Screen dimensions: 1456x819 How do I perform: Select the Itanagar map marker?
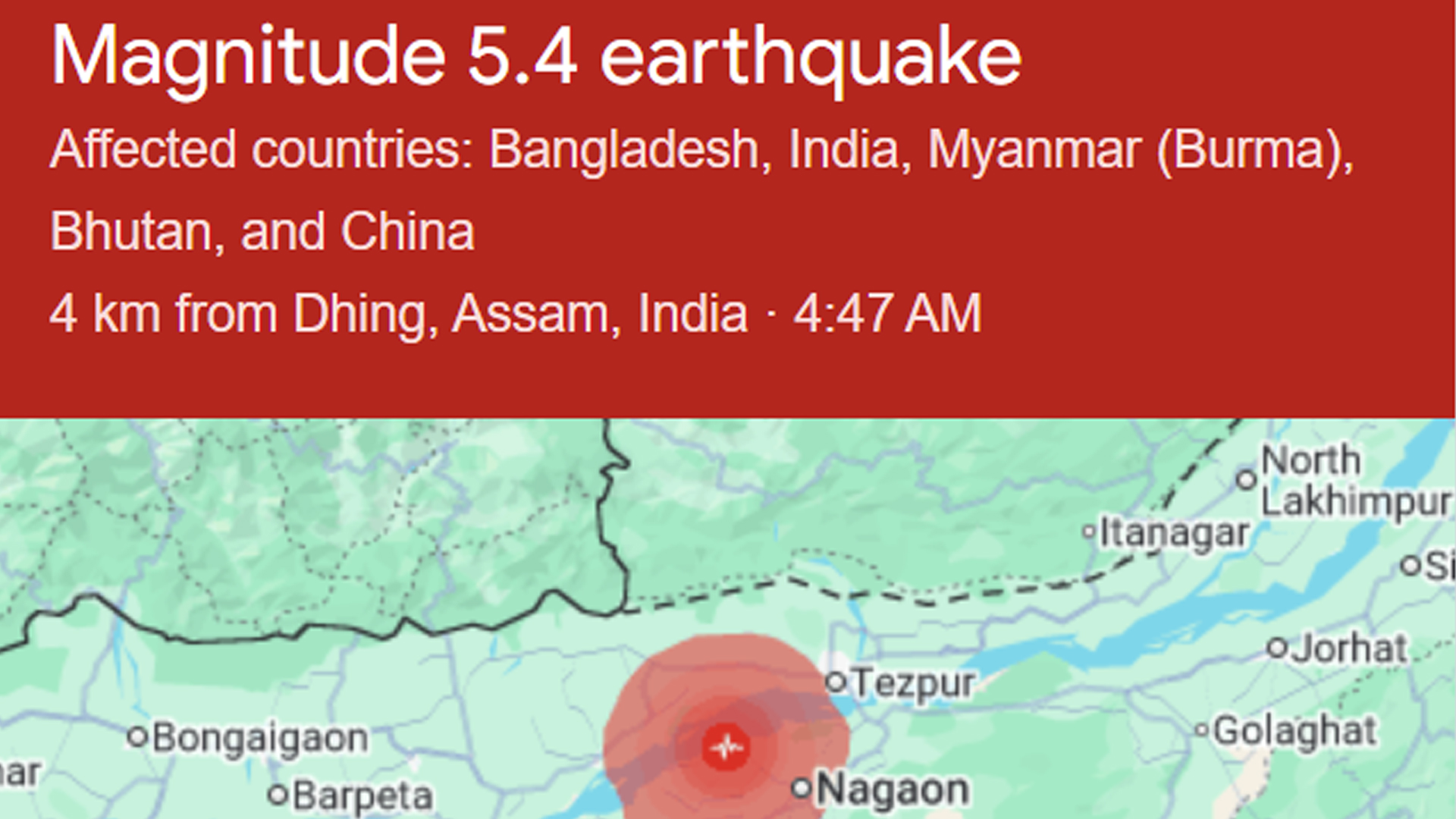tap(1090, 532)
